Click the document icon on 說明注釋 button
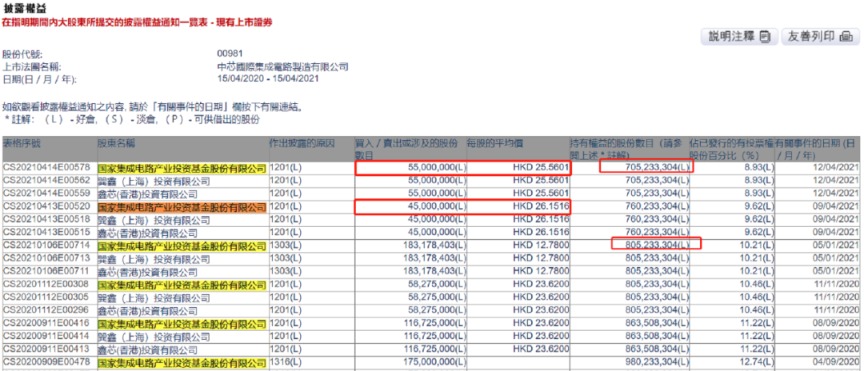Viewport: 864px width, 371px height. (765, 37)
